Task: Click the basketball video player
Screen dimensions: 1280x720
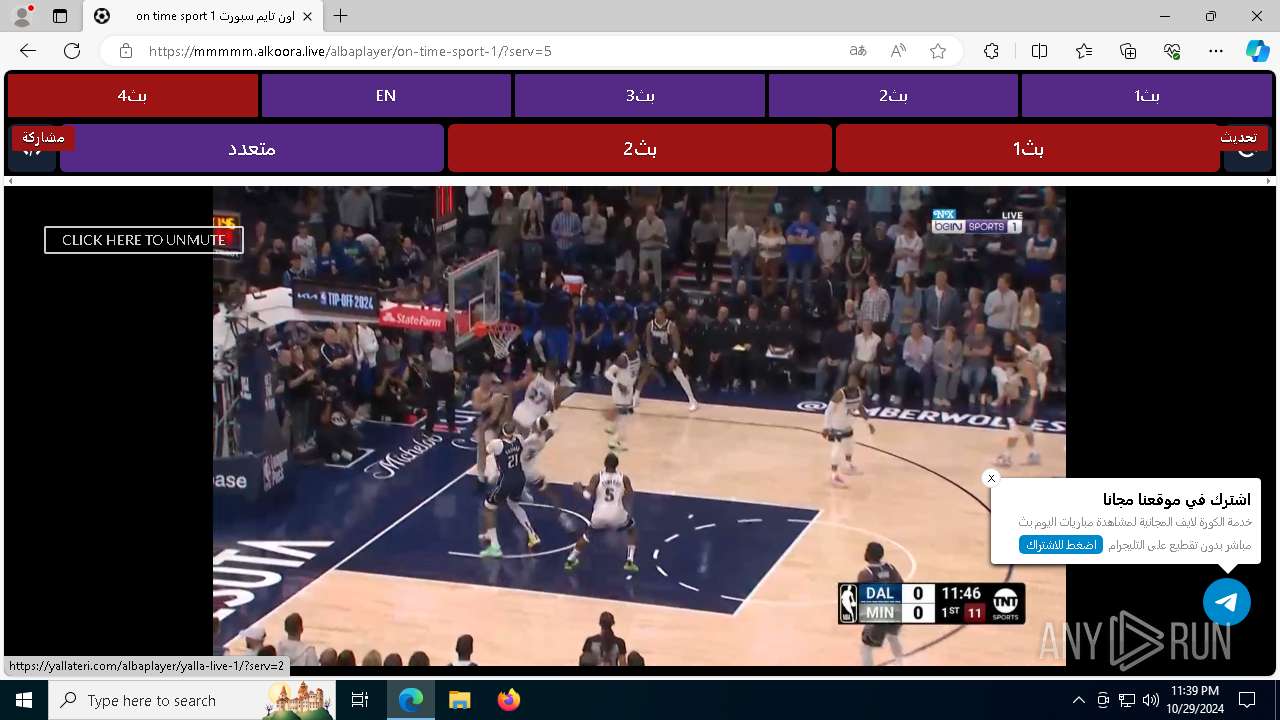Action: coord(639,426)
